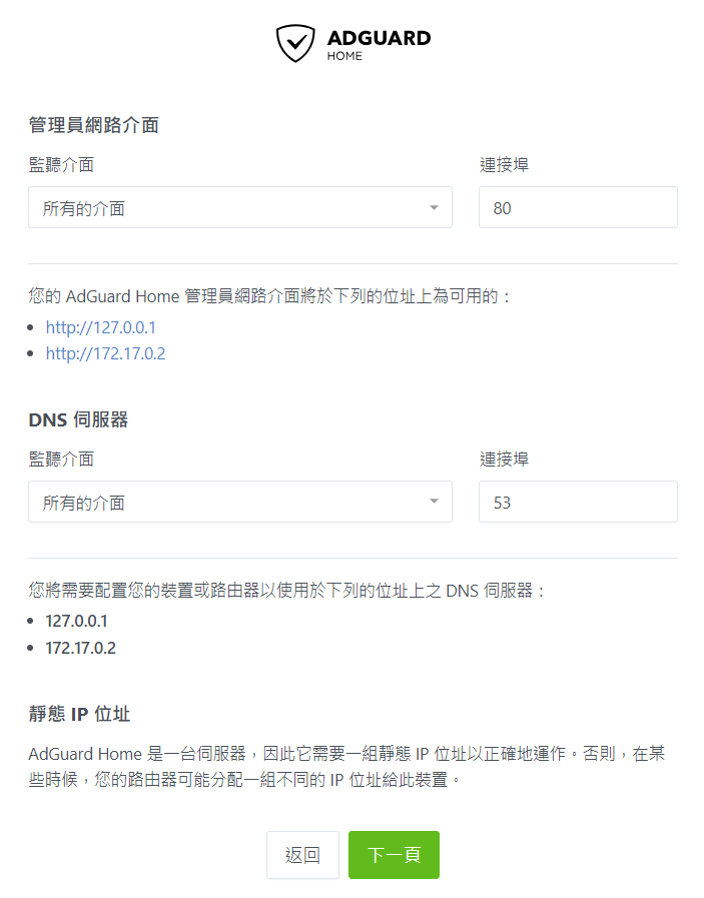
Task: Click the AdGuard shield logo icon
Action: click(x=295, y=43)
